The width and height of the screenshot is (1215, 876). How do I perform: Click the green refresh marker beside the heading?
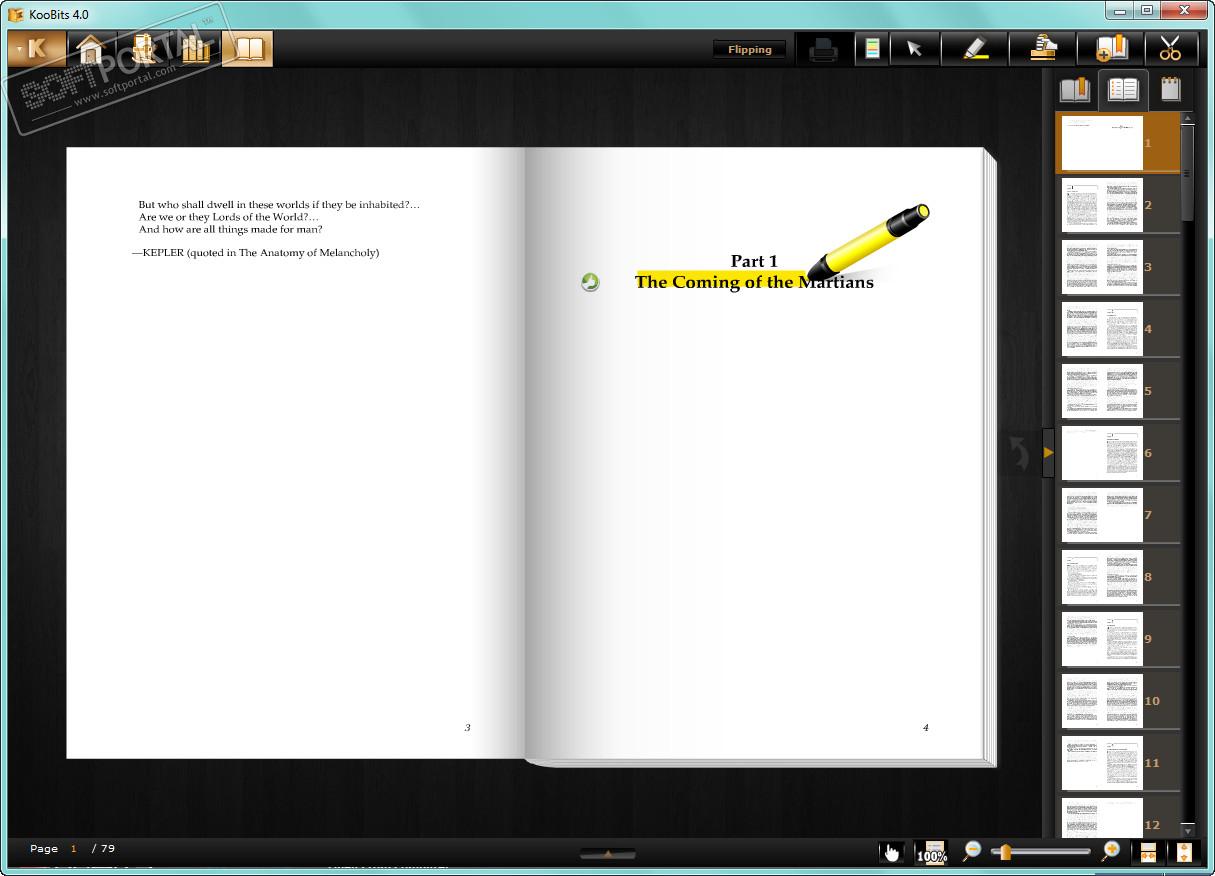(x=590, y=283)
